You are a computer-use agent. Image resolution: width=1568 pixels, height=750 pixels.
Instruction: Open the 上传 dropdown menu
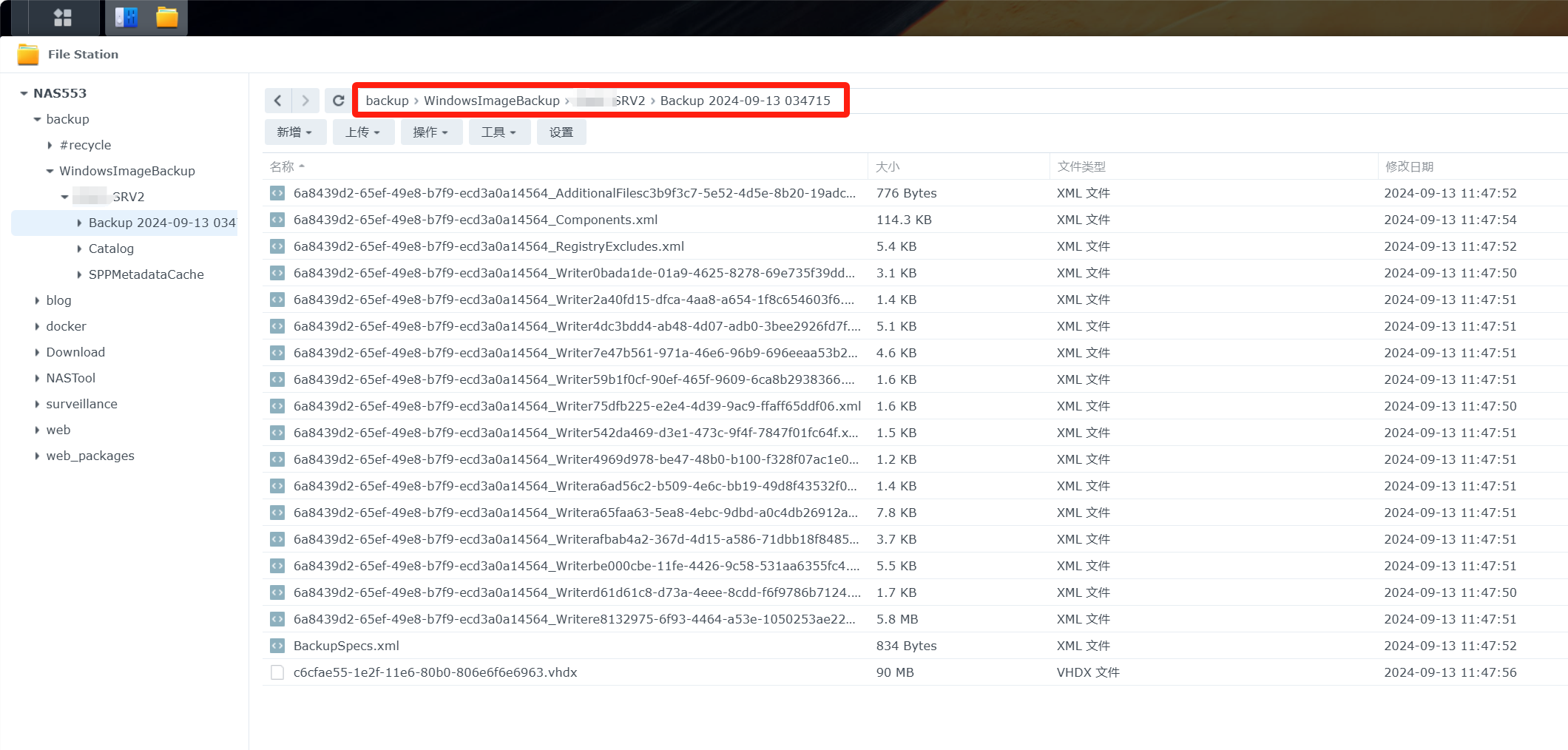click(x=362, y=132)
